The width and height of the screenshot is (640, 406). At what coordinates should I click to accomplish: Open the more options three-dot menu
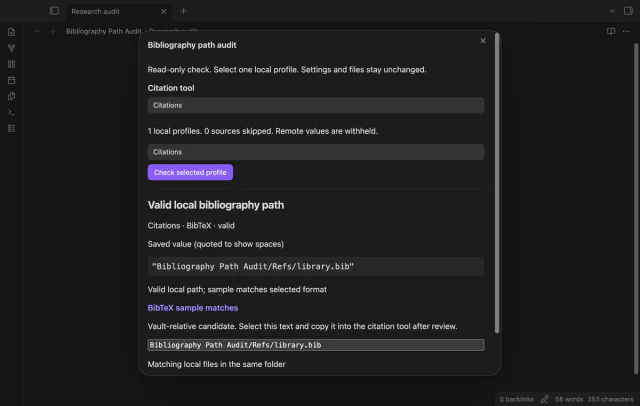(626, 31)
